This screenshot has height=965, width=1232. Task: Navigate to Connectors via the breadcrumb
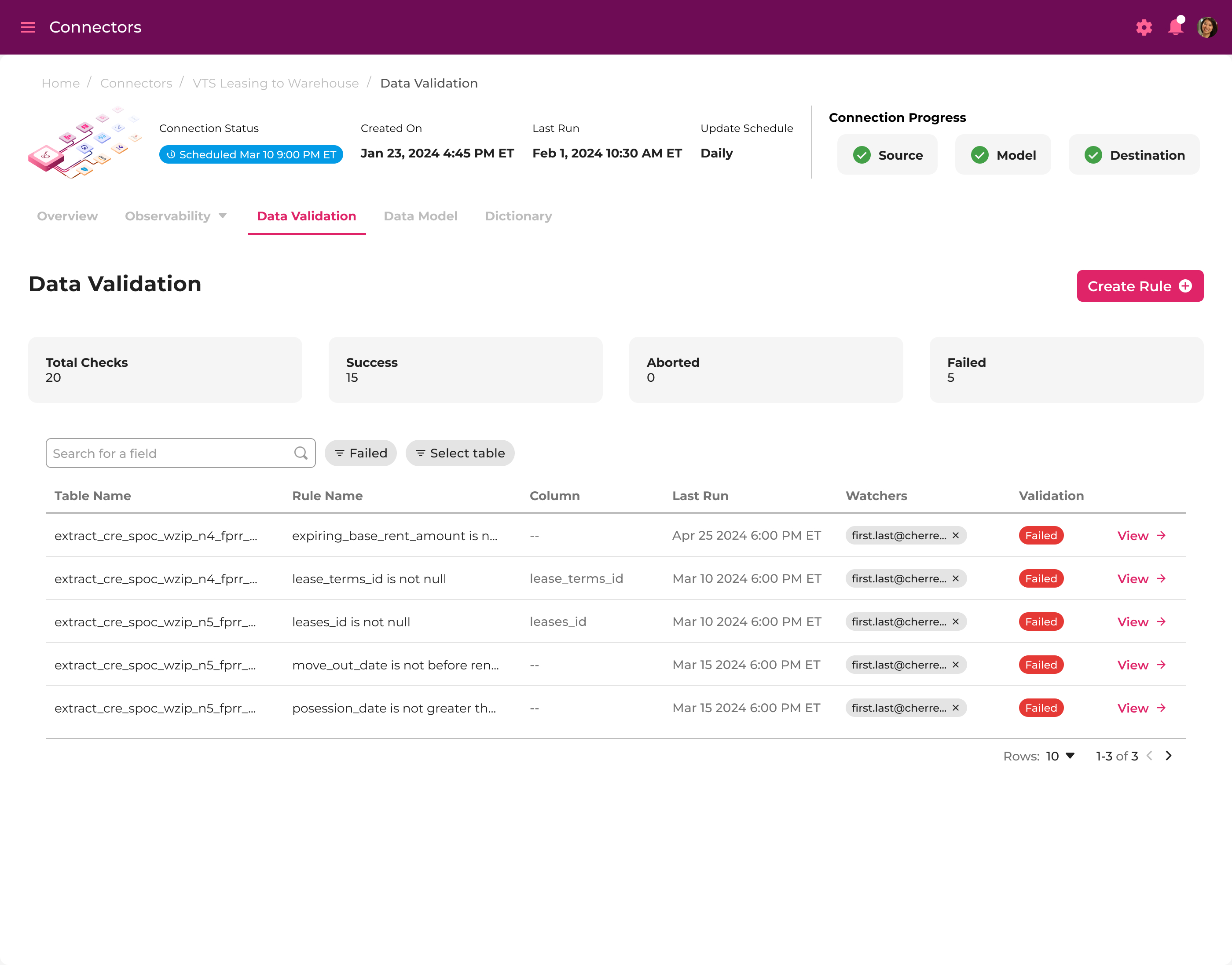(x=136, y=83)
